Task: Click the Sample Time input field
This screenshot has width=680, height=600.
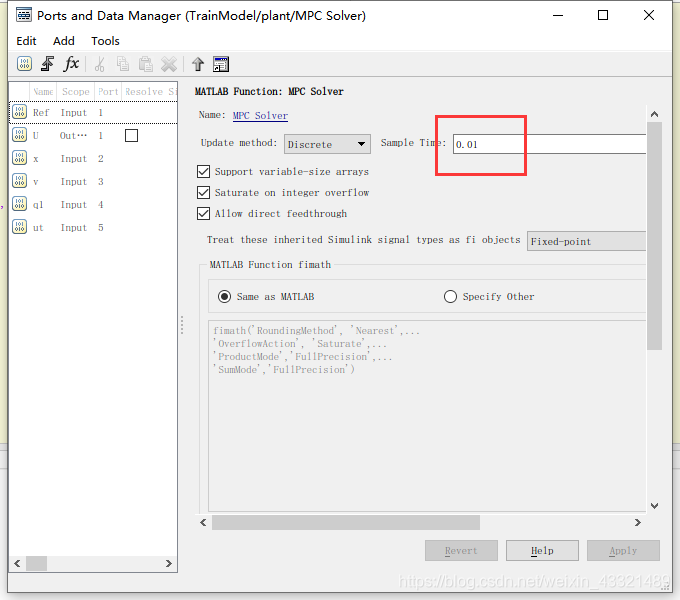Action: pyautogui.click(x=549, y=144)
